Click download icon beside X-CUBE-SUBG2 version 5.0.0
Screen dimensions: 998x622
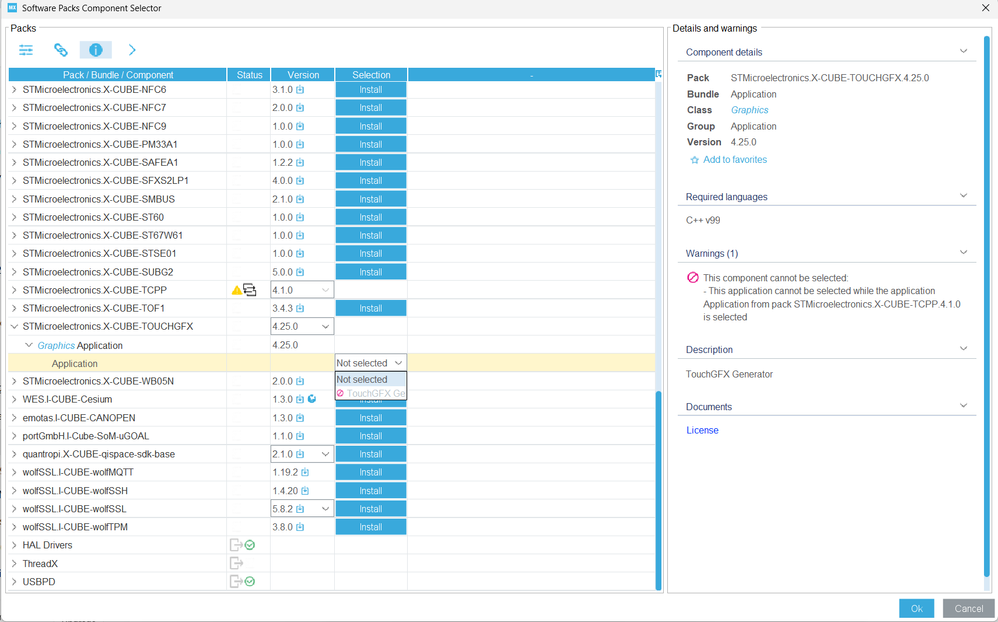[300, 272]
